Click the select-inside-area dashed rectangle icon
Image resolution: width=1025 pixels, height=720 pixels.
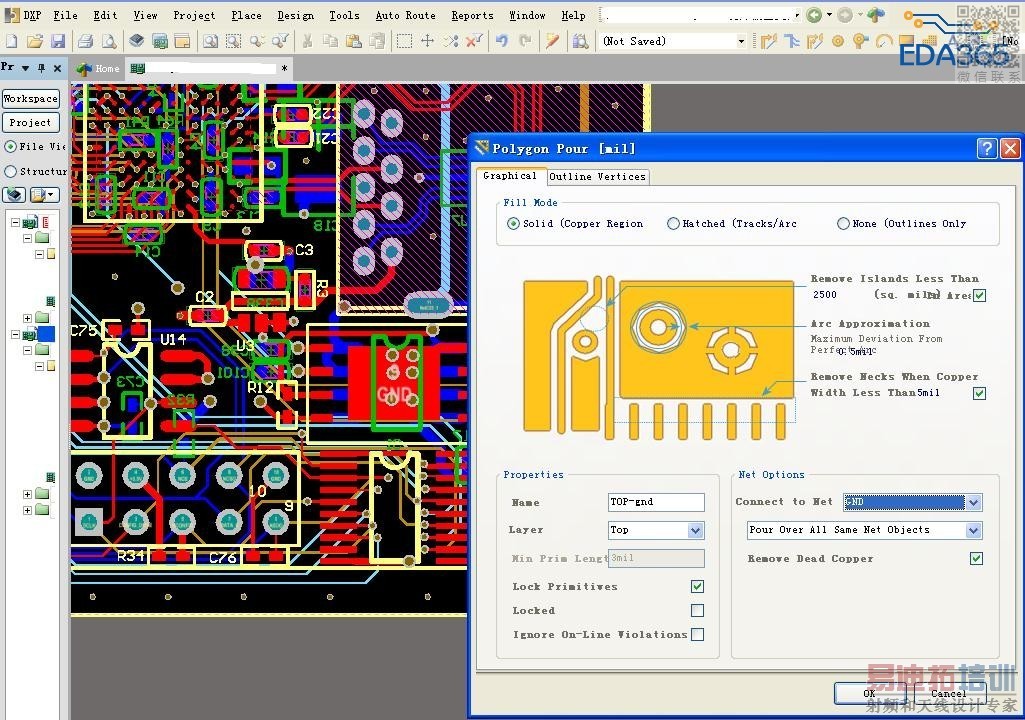coord(404,41)
